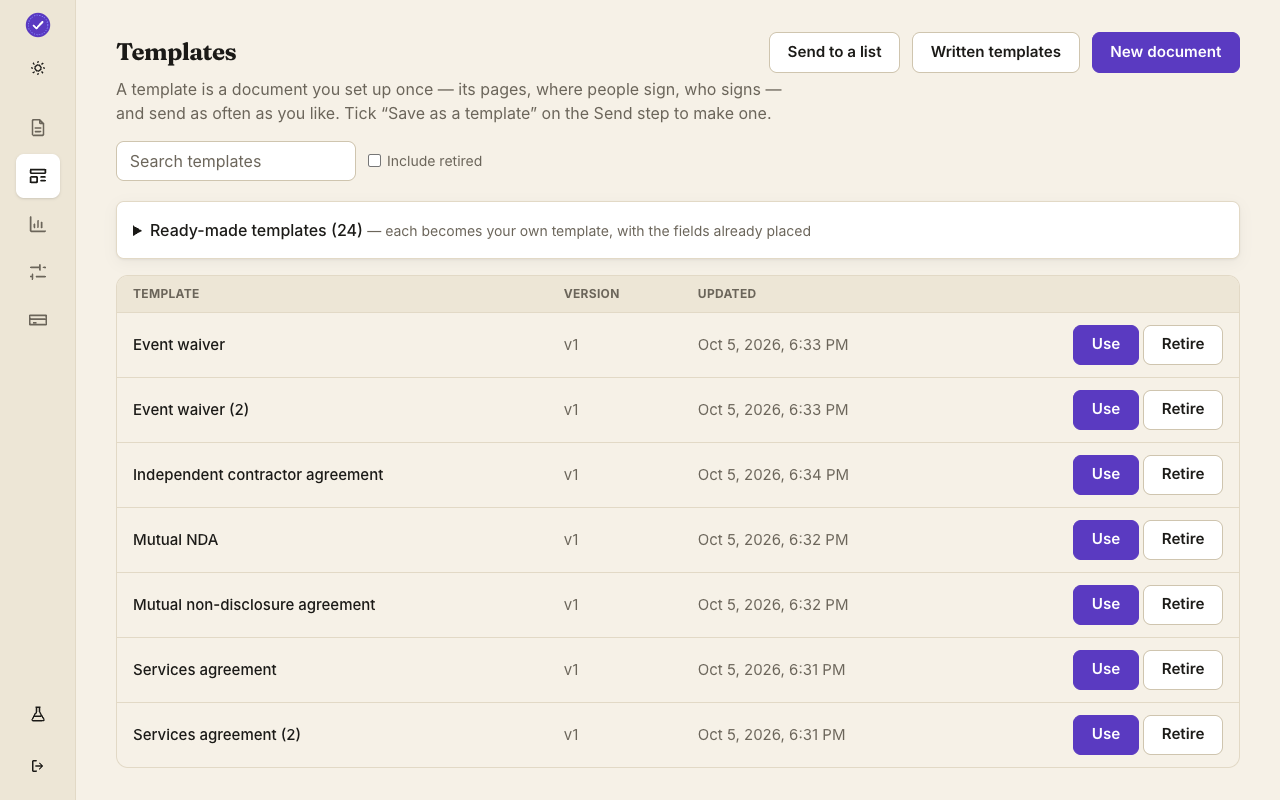The width and height of the screenshot is (1280, 800).
Task: Click the Oct 5, 2026, 6:34 PM timestamp
Action: (773, 475)
